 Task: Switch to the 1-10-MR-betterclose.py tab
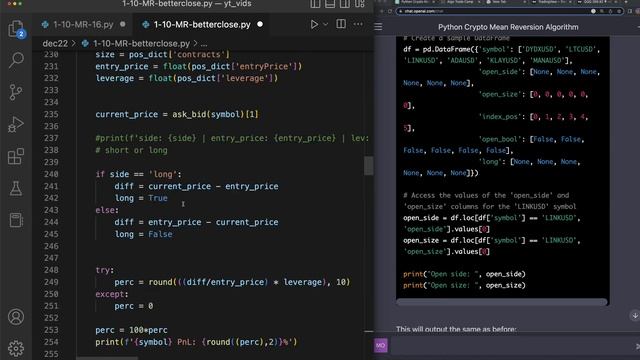point(202,24)
